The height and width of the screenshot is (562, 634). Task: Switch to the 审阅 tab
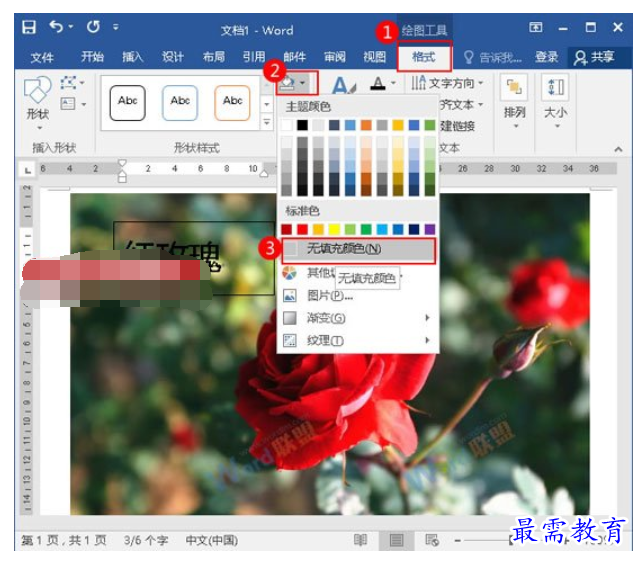click(x=335, y=57)
